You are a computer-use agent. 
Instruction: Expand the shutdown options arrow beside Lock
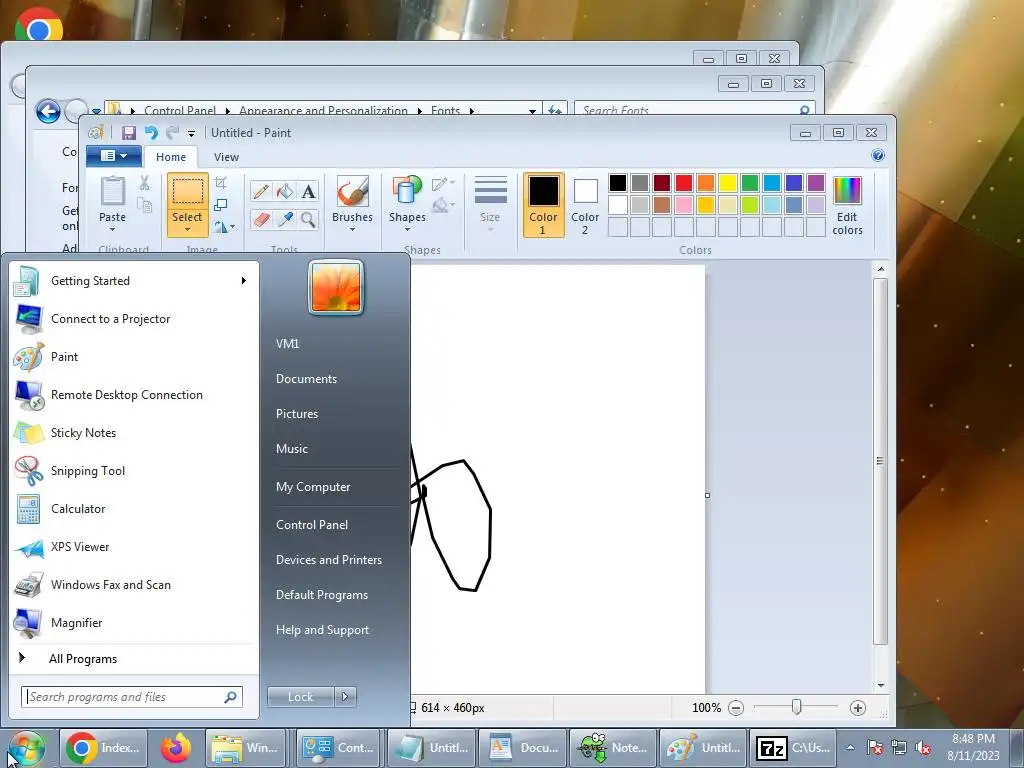coord(345,697)
